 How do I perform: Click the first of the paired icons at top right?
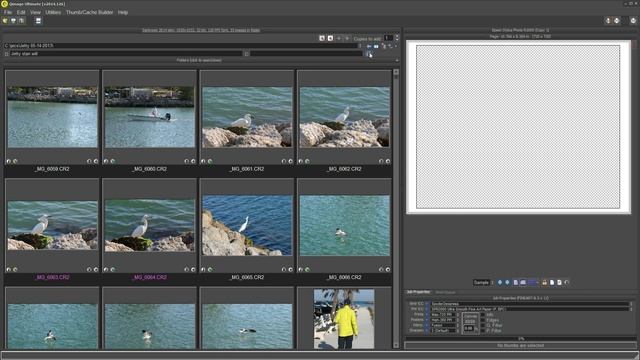click(608, 20)
